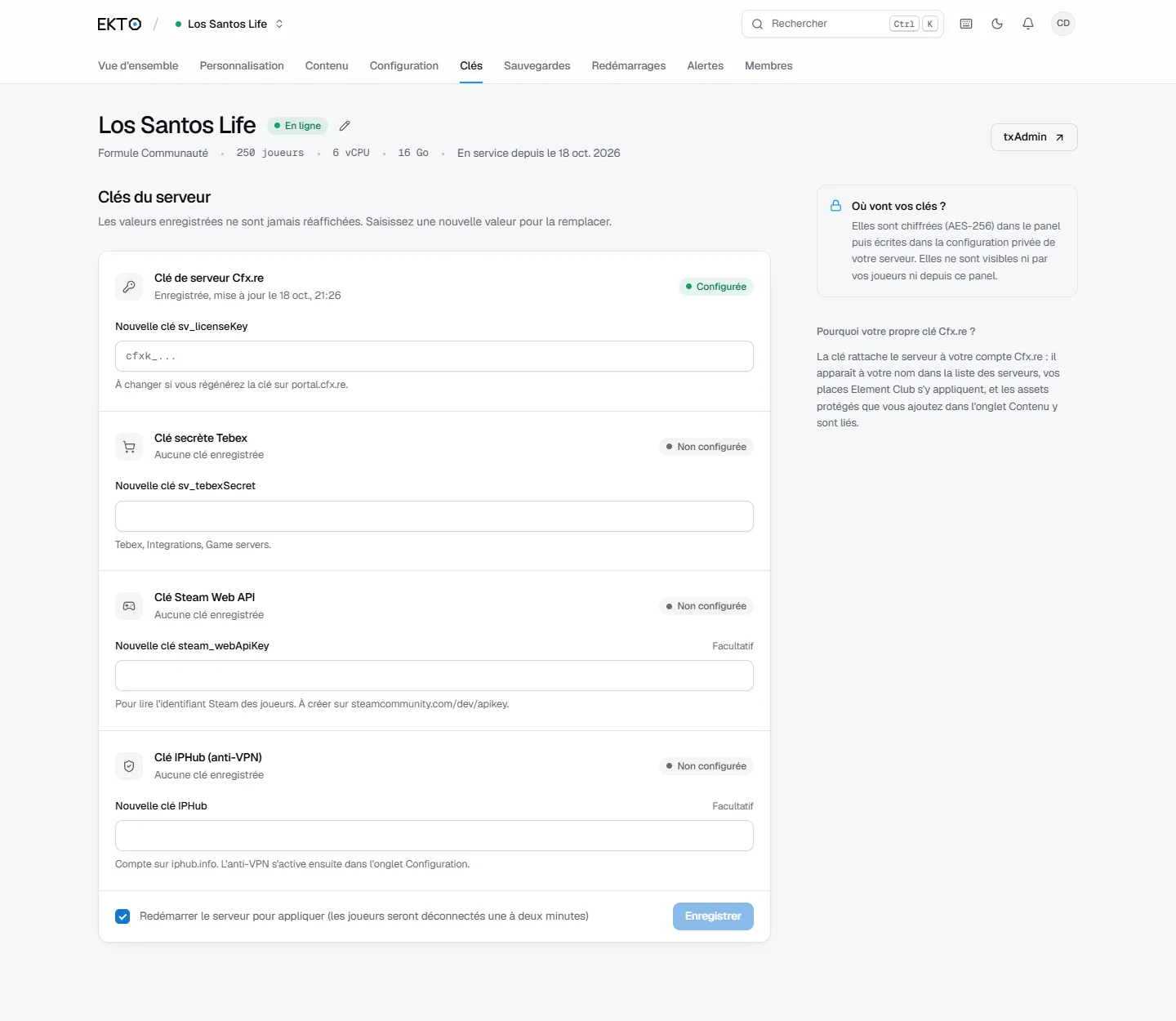The image size is (1176, 1021).
Task: Click the sv_tebexSecret input field
Action: tap(434, 516)
